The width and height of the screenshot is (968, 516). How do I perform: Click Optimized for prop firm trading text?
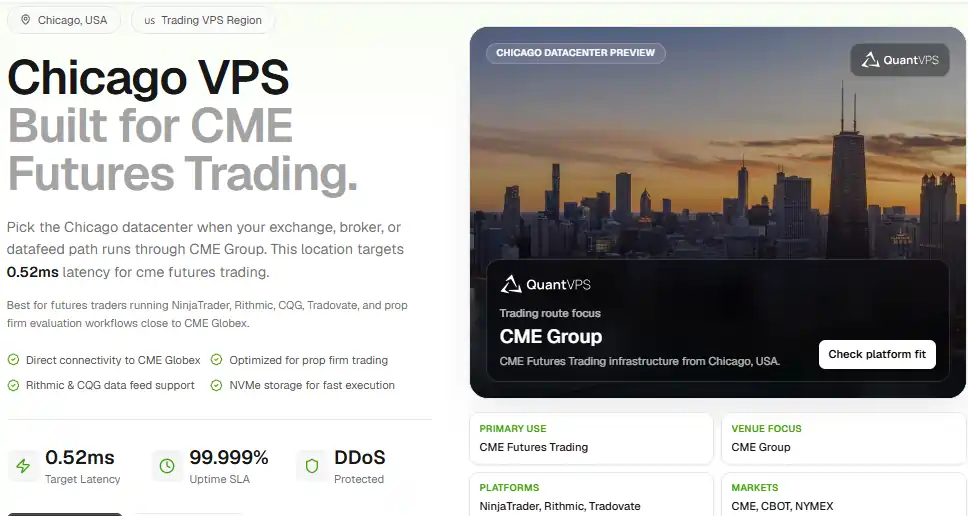309,360
